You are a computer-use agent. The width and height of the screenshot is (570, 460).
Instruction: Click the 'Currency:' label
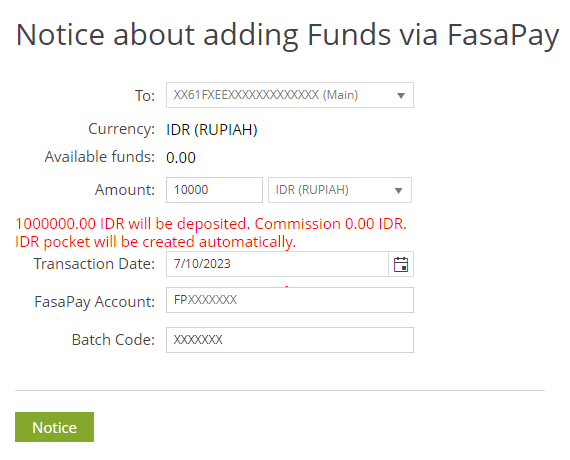tap(121, 129)
